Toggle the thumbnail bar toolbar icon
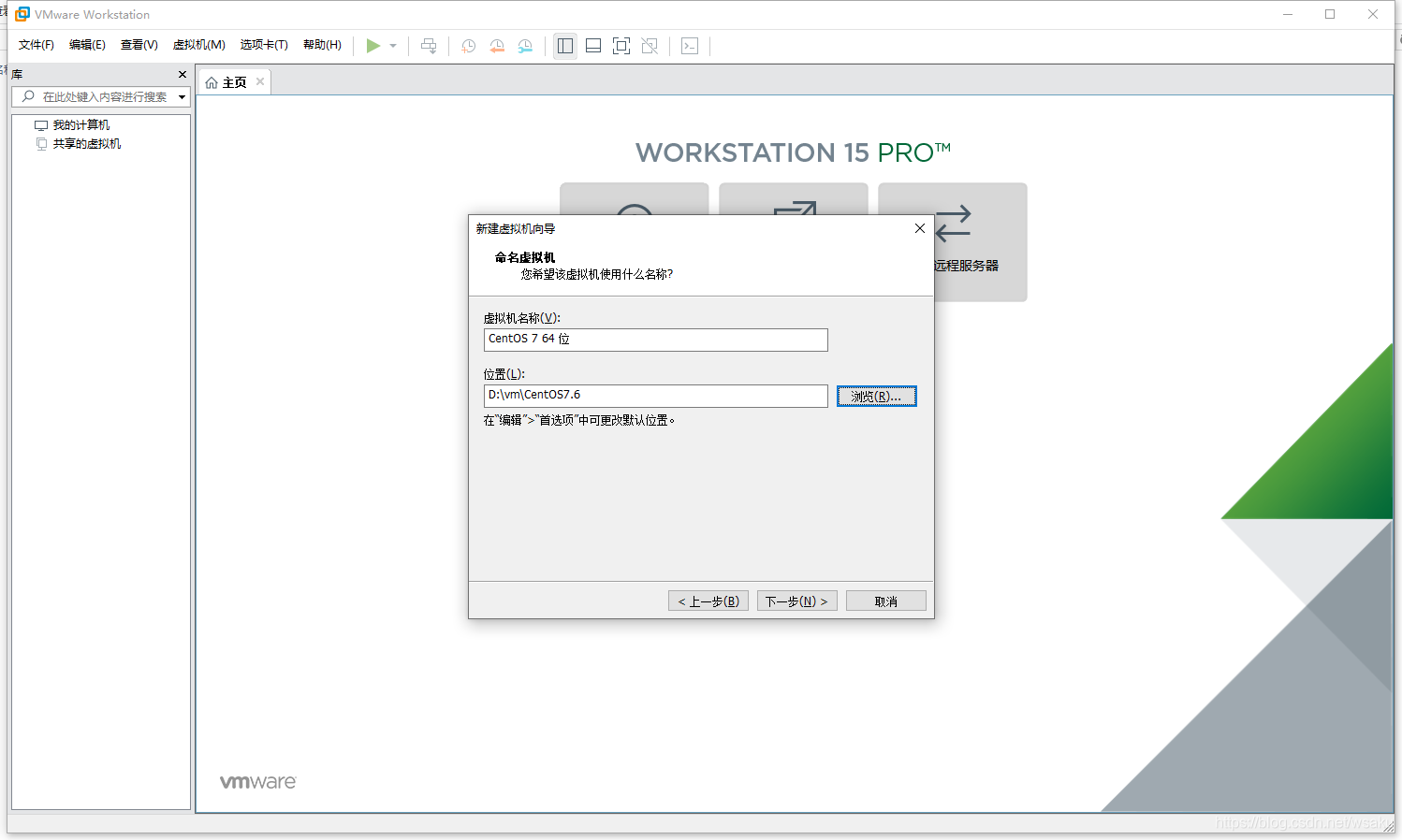 coord(593,46)
